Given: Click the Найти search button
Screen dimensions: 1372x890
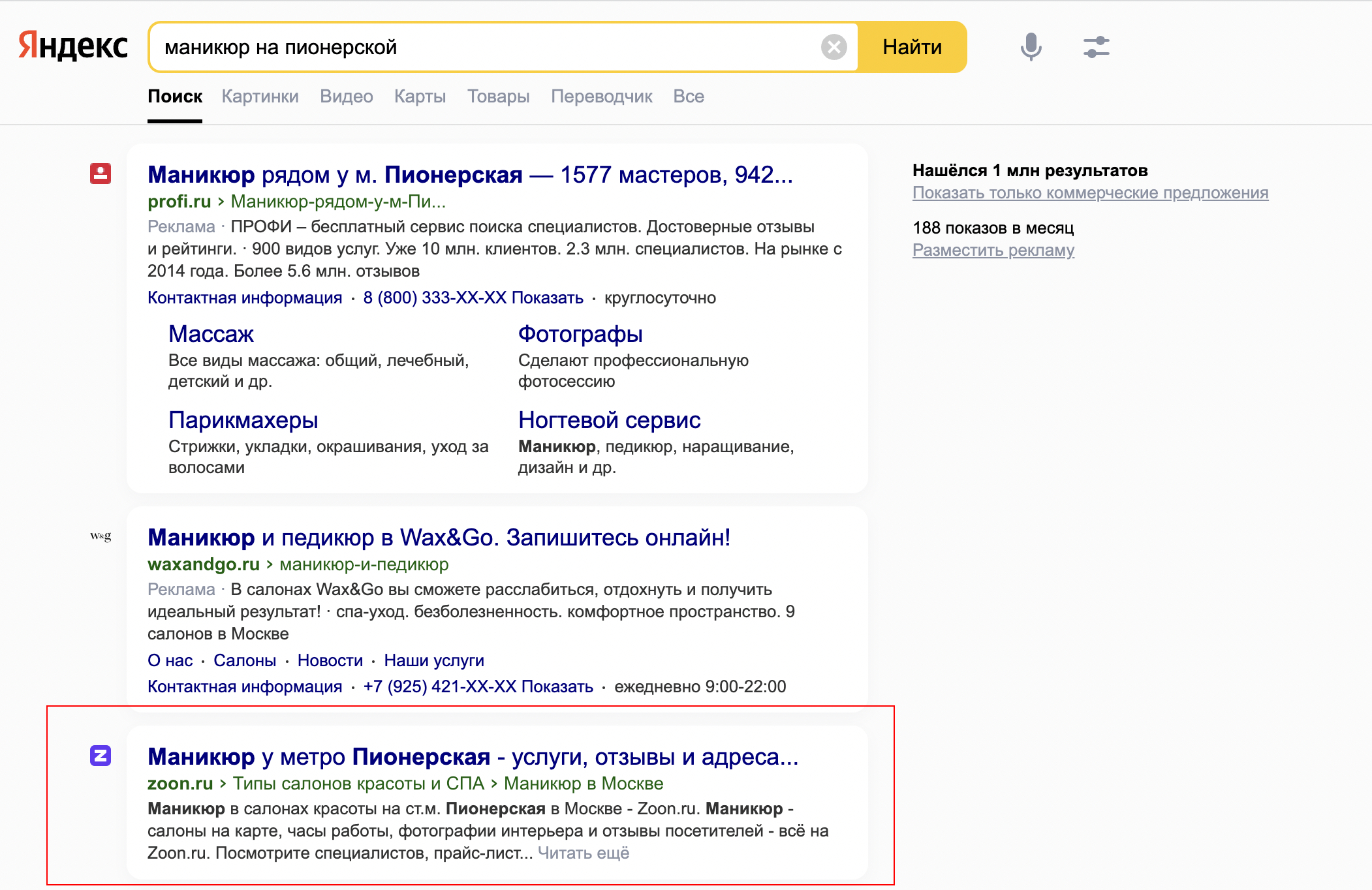Looking at the screenshot, I should (912, 47).
